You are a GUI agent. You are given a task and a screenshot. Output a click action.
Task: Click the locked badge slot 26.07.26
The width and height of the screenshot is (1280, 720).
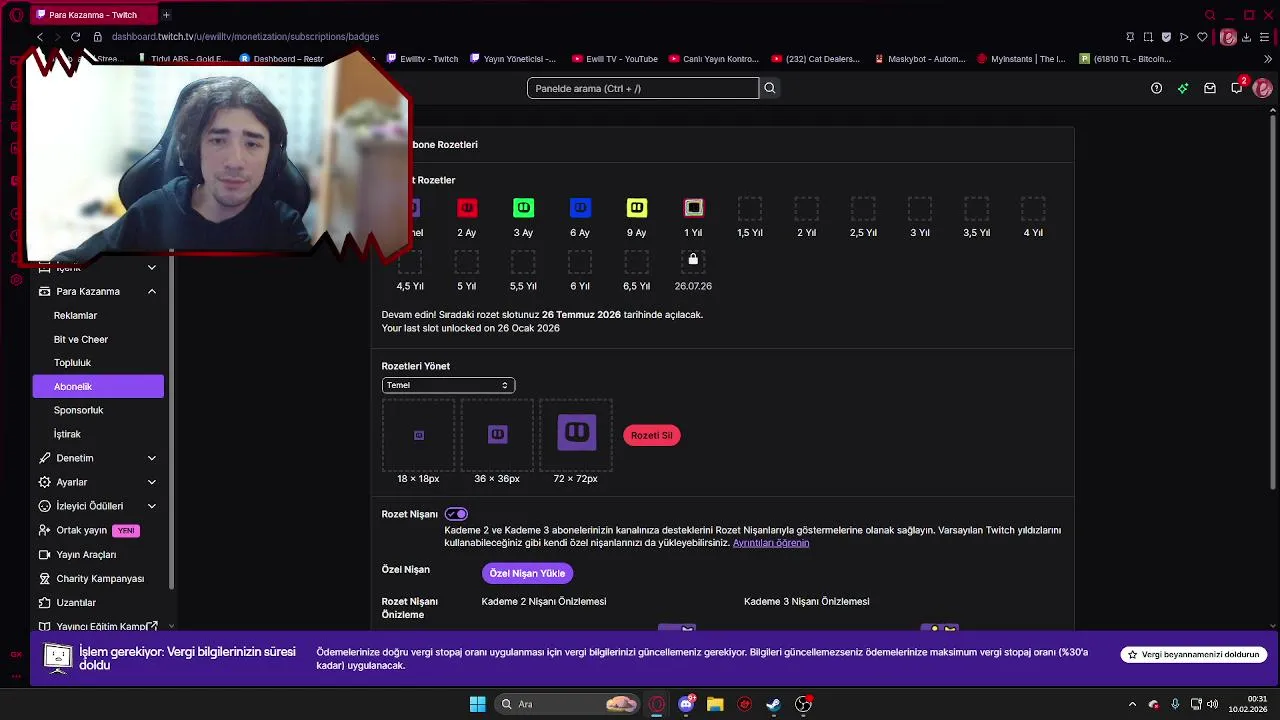click(x=693, y=262)
